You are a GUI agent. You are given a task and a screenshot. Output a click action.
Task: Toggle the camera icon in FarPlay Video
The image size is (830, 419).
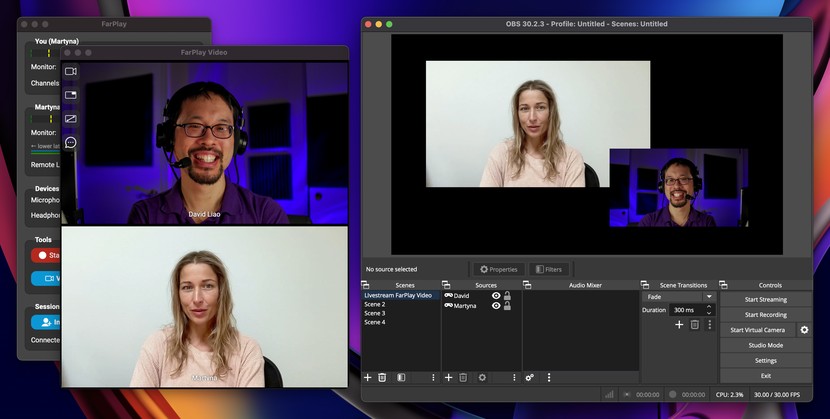click(x=71, y=71)
